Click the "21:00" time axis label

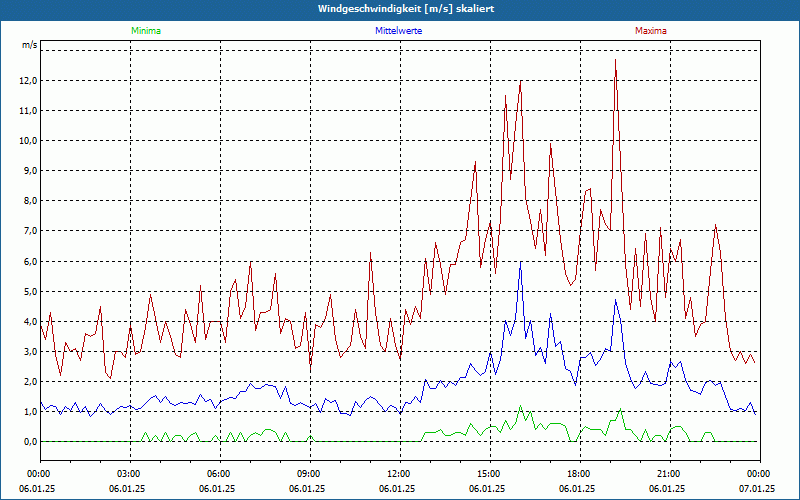pyautogui.click(x=668, y=474)
